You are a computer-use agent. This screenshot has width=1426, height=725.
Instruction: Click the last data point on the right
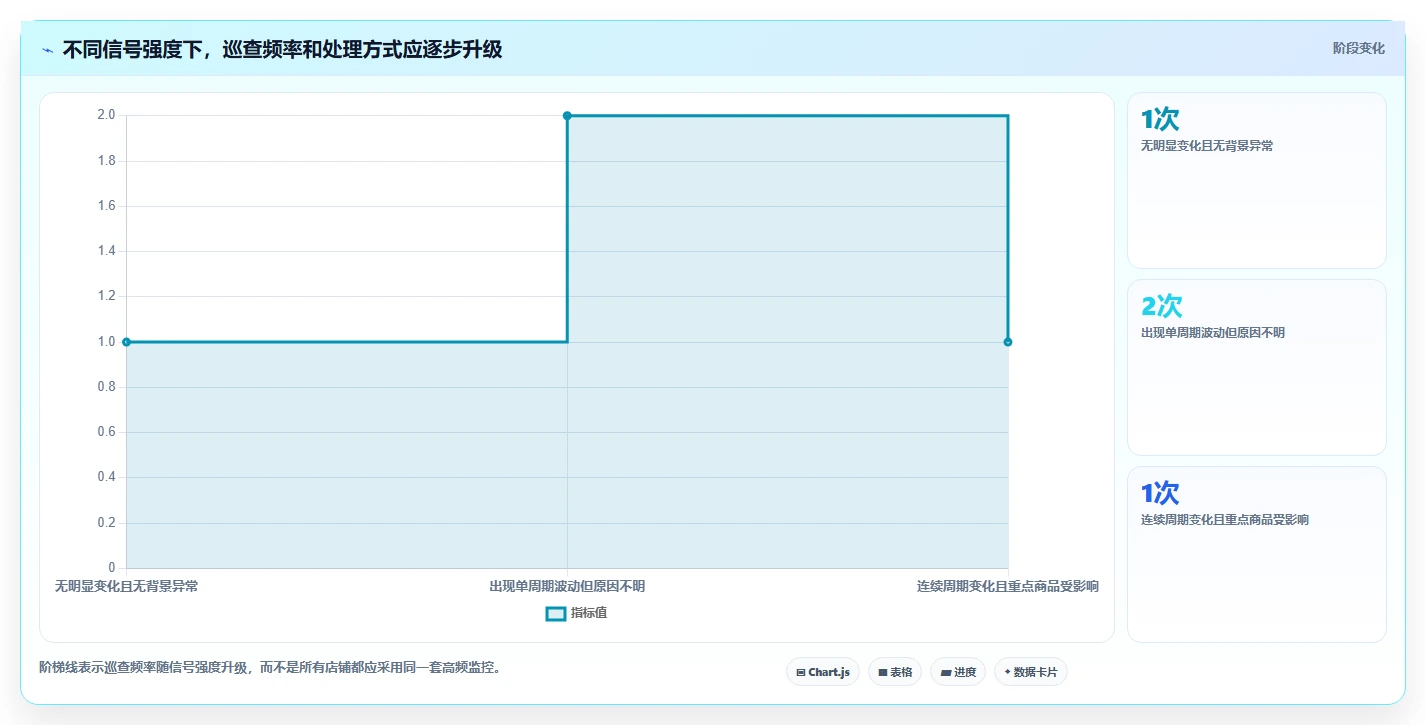tap(1008, 342)
